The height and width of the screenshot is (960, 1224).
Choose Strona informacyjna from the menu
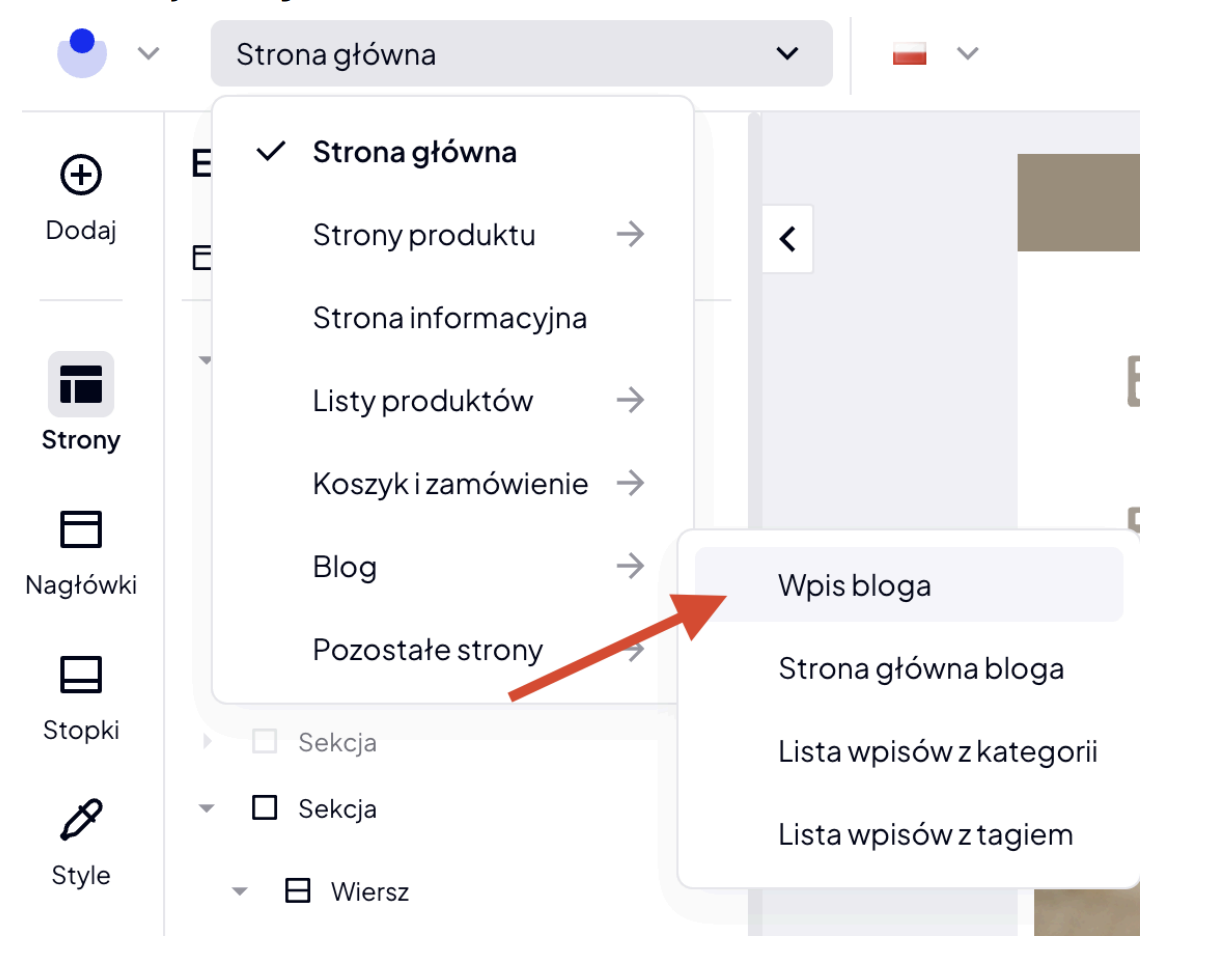tap(453, 318)
